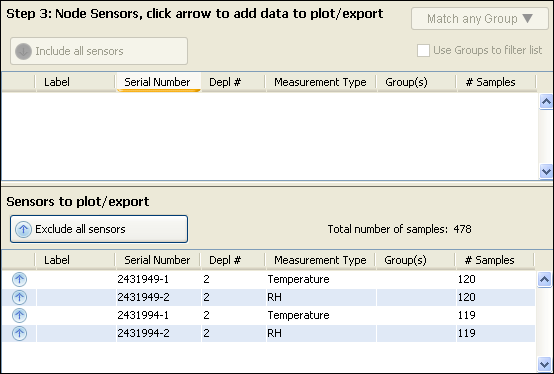Click up arrow of lower table scrollbar
Screen dimensions: 554x374
click(544, 280)
